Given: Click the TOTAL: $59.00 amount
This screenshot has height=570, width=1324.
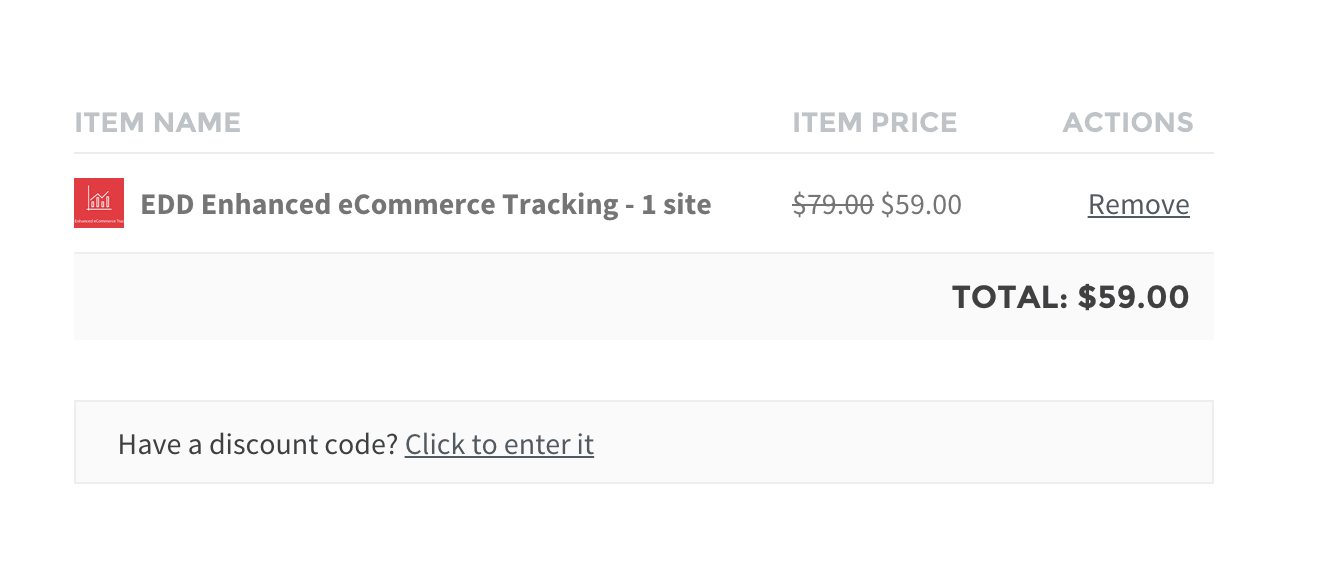Looking at the screenshot, I should [x=1133, y=297].
